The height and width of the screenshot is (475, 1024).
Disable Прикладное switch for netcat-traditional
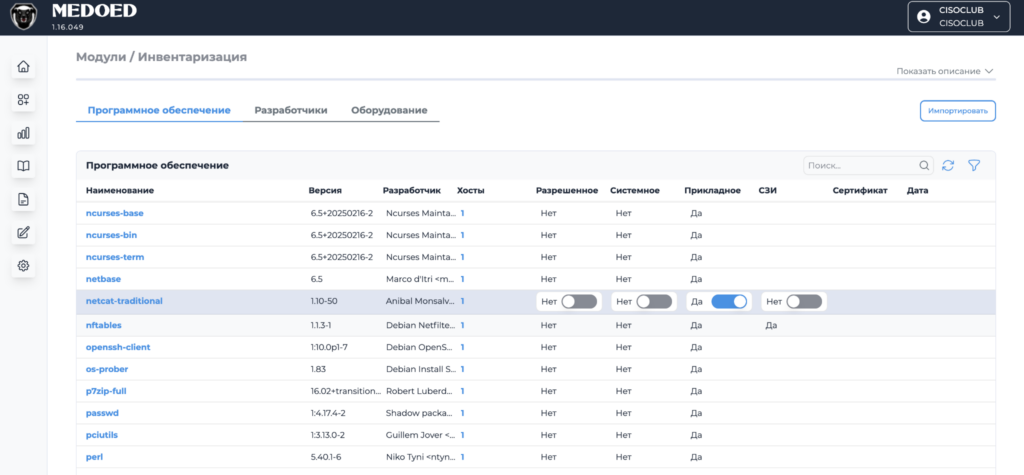click(x=729, y=301)
